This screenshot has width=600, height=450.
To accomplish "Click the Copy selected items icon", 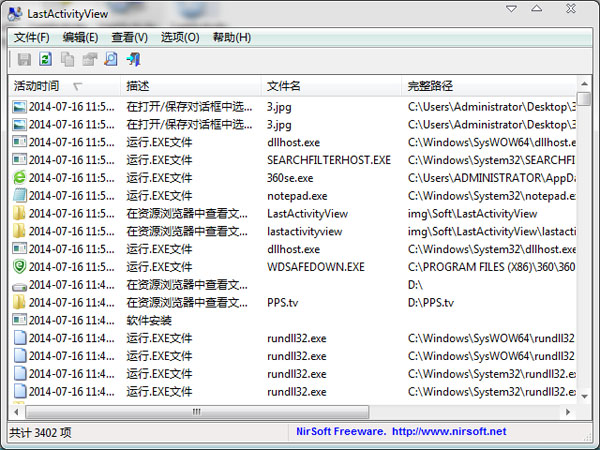I will click(67, 59).
